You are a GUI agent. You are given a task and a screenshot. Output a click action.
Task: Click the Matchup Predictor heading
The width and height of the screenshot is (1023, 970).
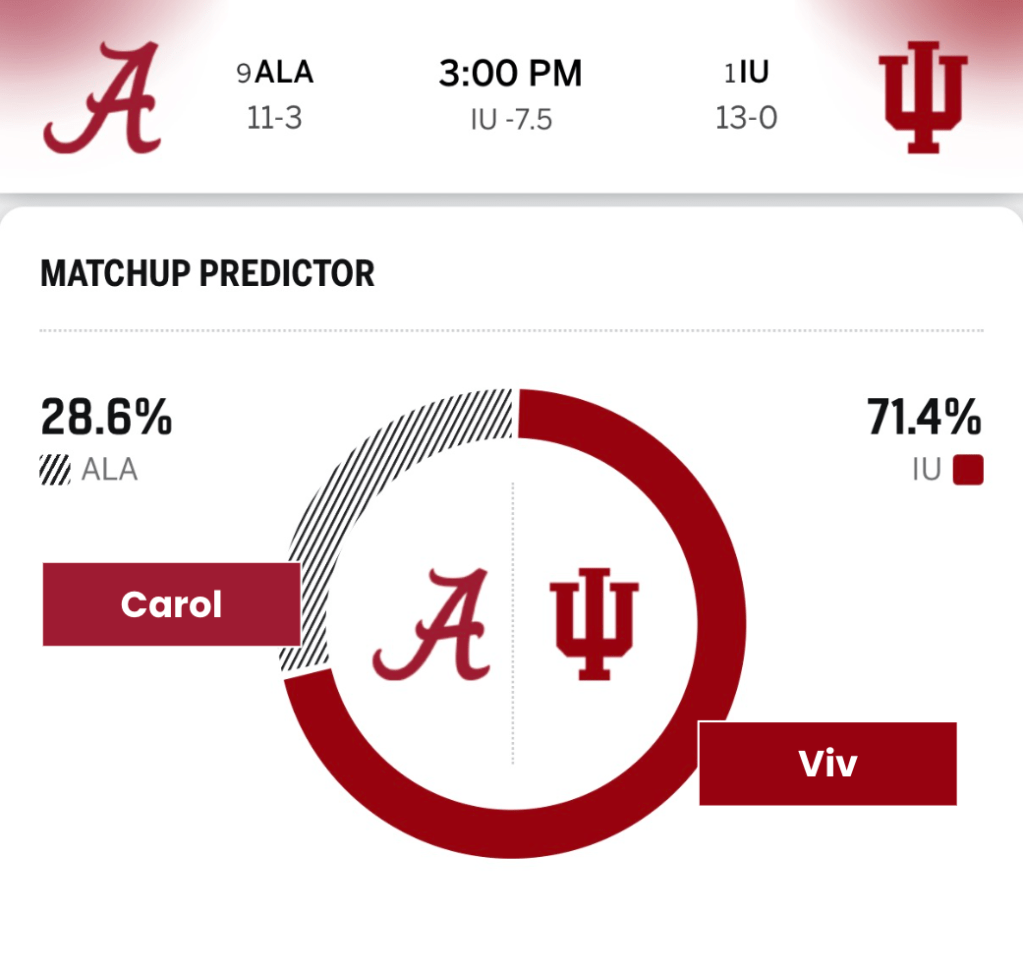[x=207, y=273]
